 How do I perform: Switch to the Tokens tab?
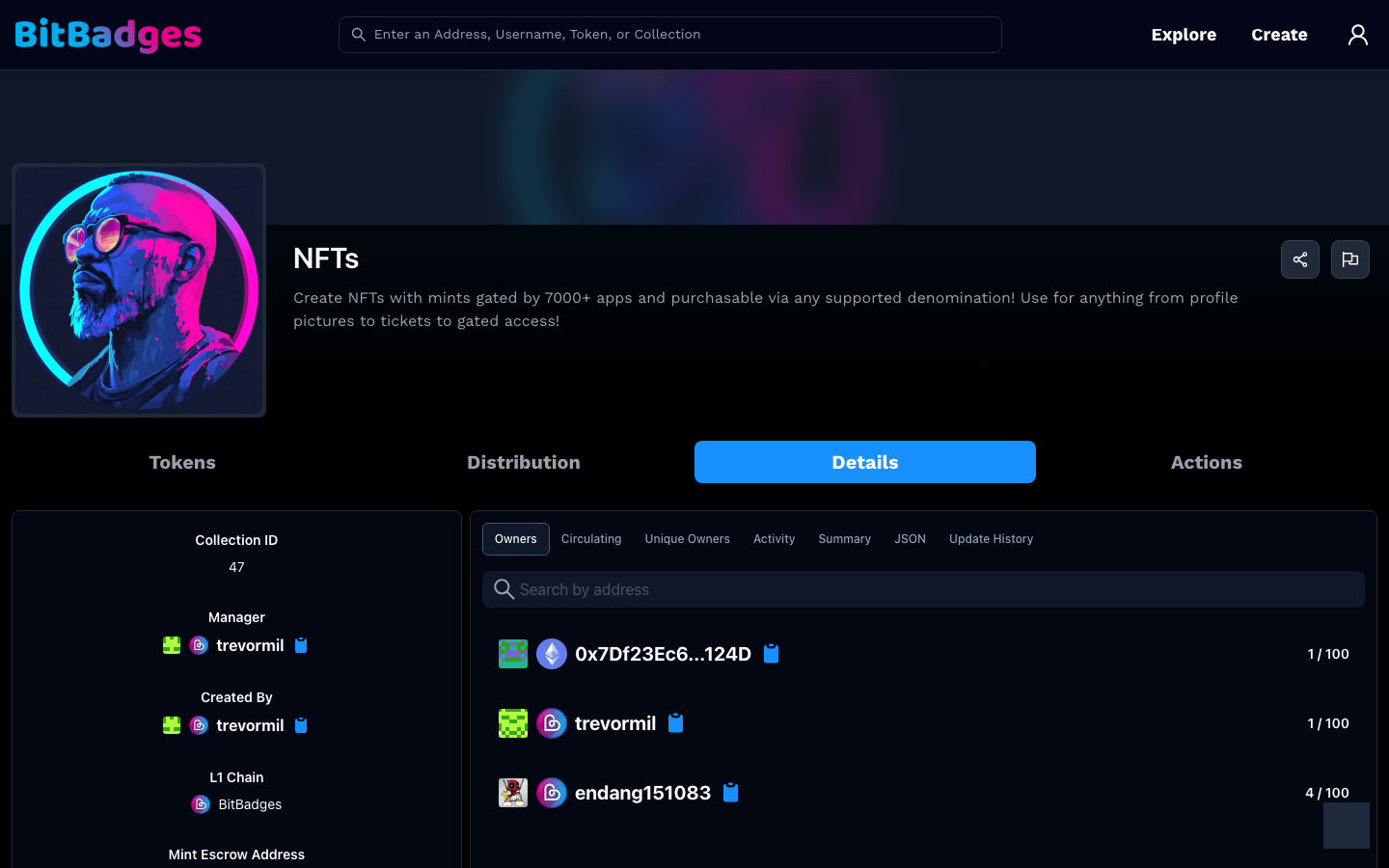[182, 462]
